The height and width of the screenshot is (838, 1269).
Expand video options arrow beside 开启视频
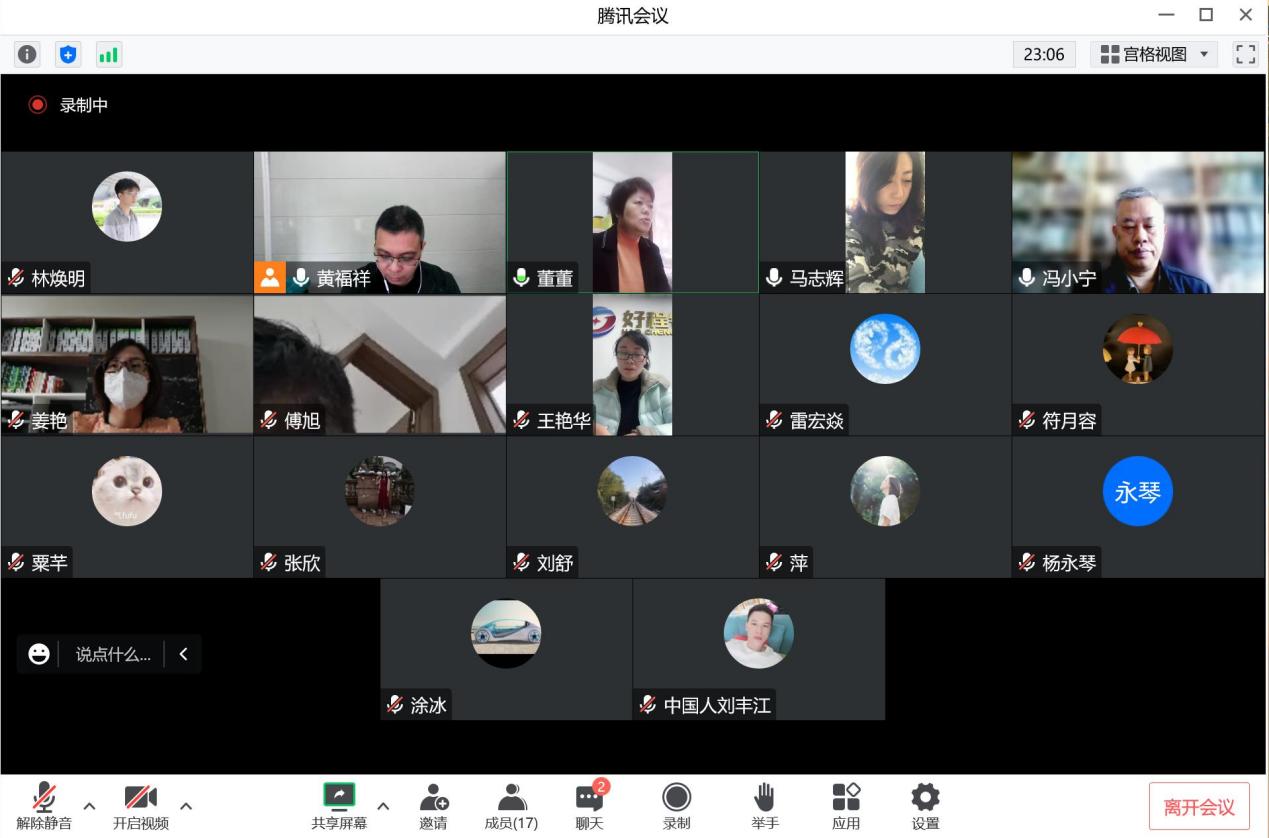pos(186,805)
